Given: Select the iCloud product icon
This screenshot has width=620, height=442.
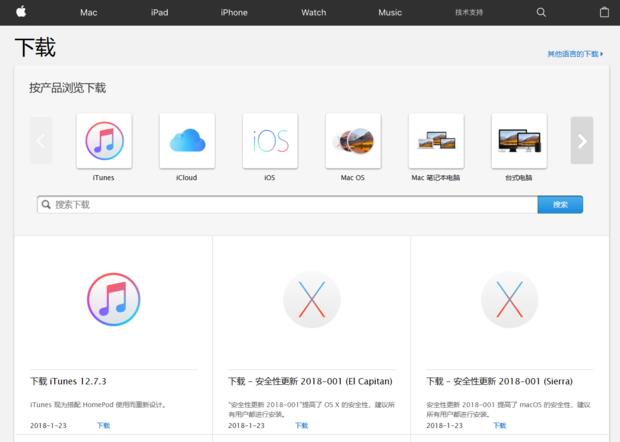Looking at the screenshot, I should [x=187, y=141].
